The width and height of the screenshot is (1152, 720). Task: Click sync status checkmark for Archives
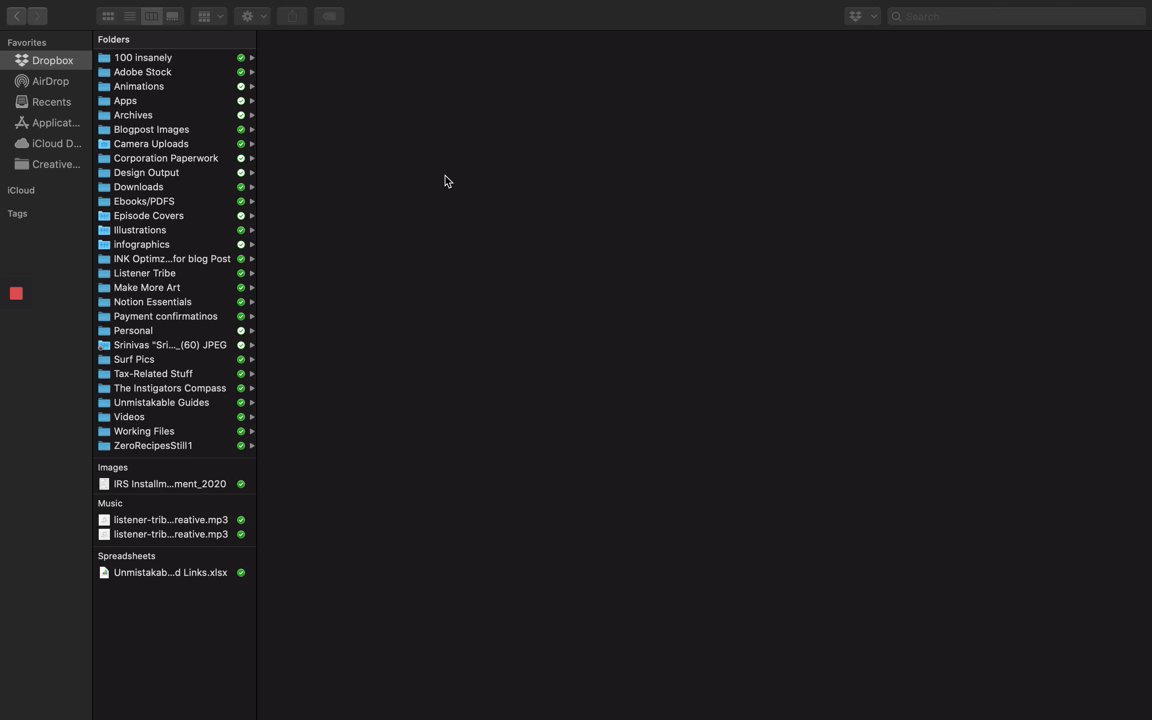point(241,115)
